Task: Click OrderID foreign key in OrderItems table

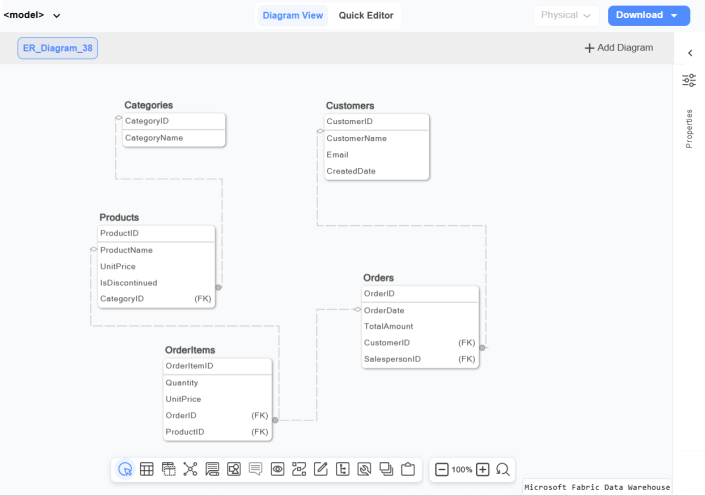Action: click(218, 416)
